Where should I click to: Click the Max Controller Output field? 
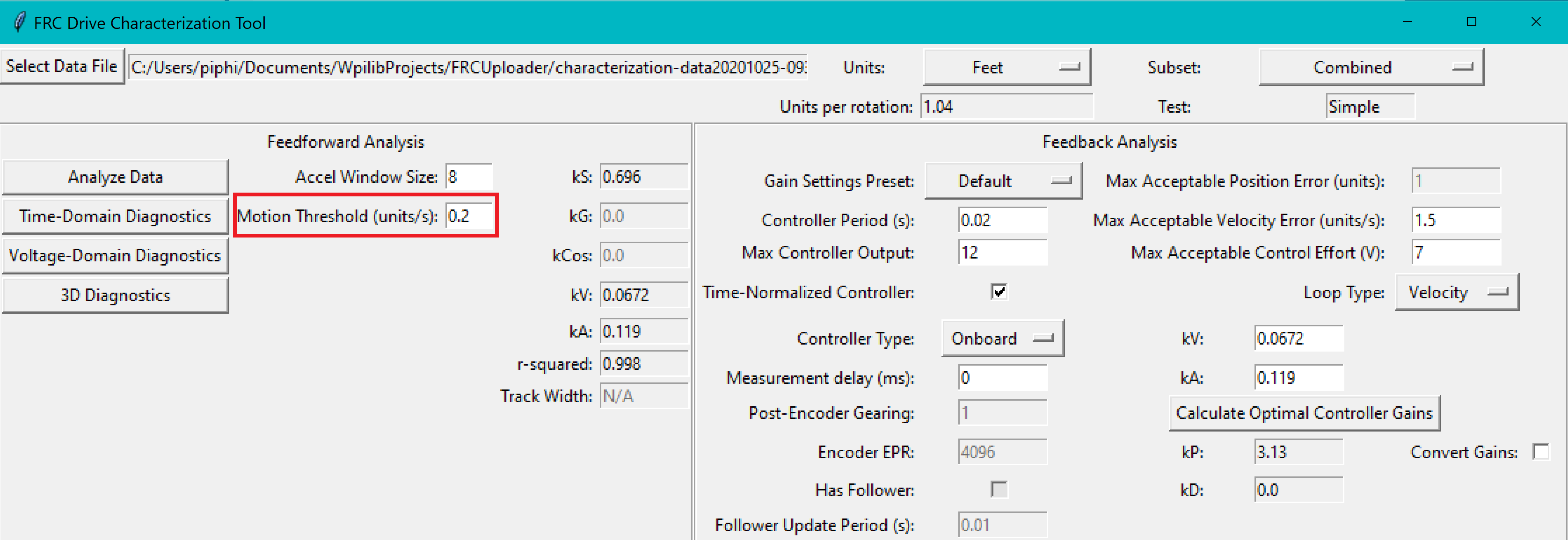tap(1003, 252)
